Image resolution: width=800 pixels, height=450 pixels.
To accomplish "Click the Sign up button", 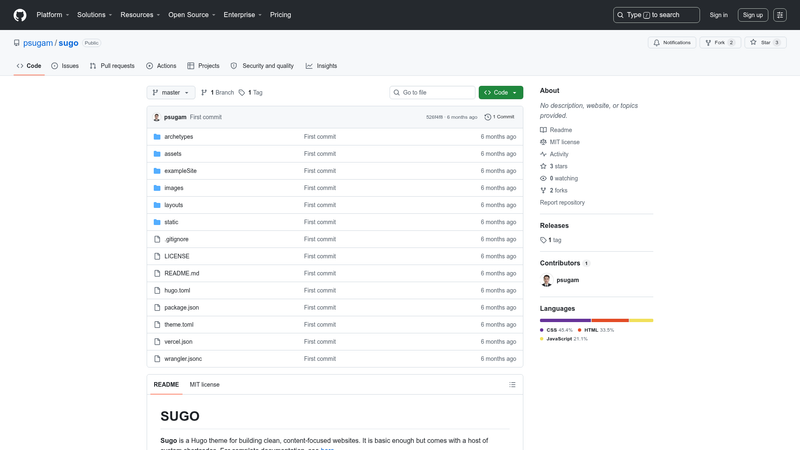I will 753,15.
